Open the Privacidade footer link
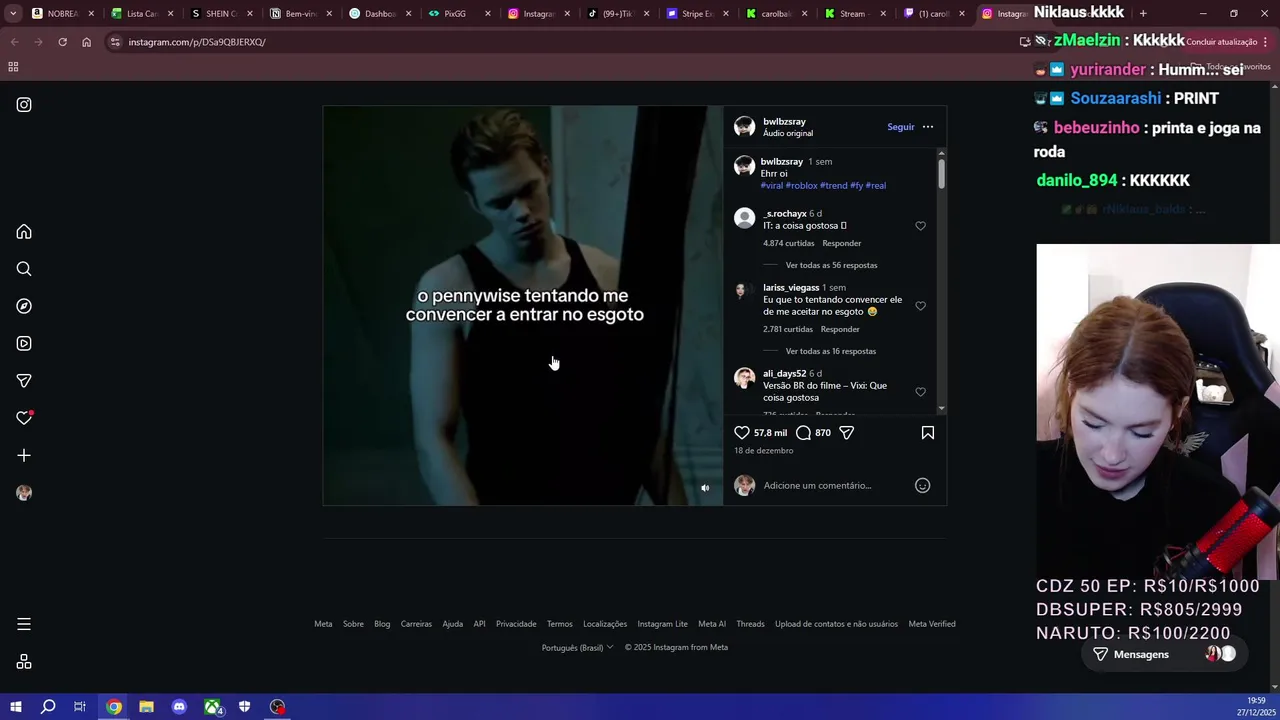 point(516,624)
